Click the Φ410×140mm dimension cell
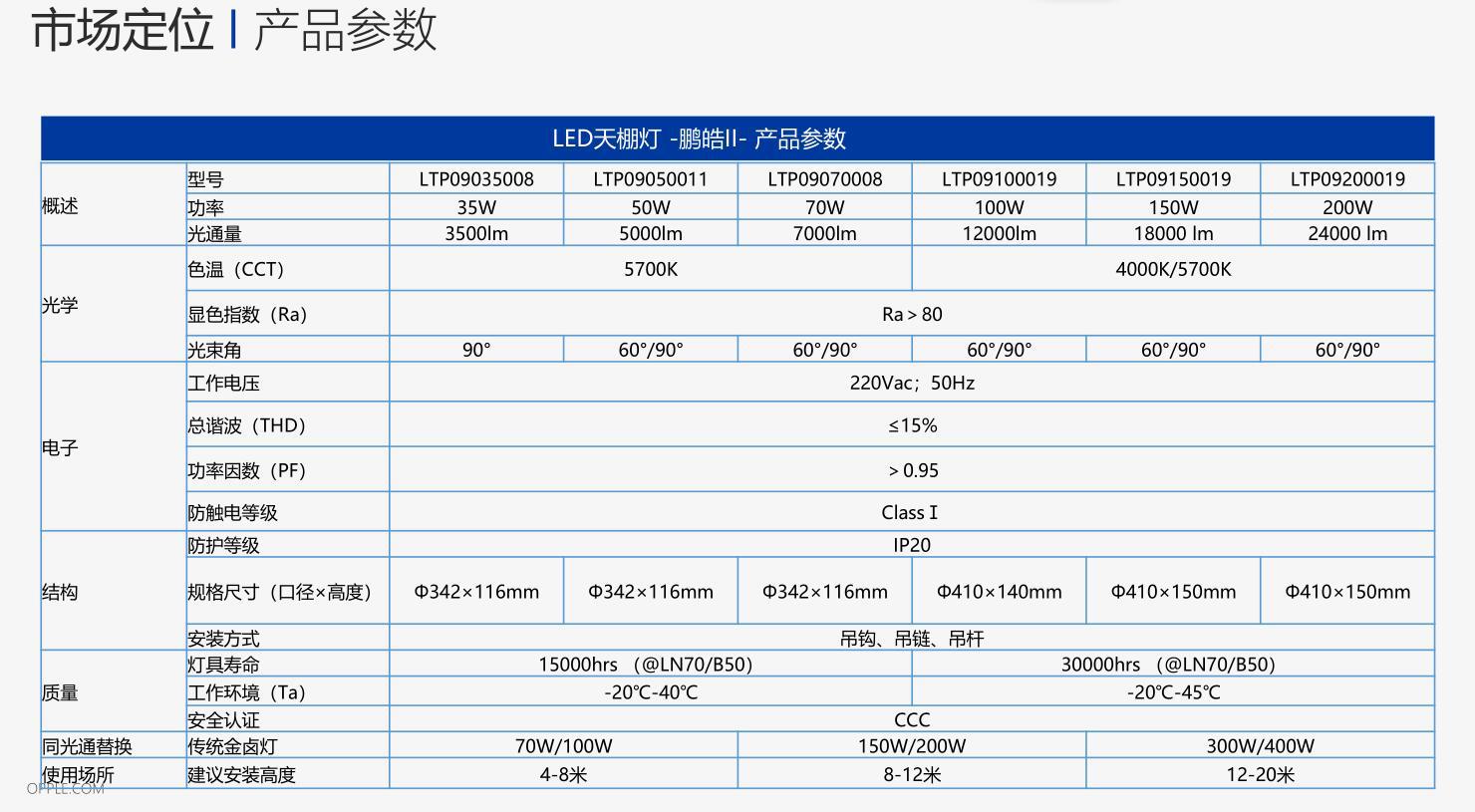This screenshot has height=812, width=1475. (x=999, y=592)
